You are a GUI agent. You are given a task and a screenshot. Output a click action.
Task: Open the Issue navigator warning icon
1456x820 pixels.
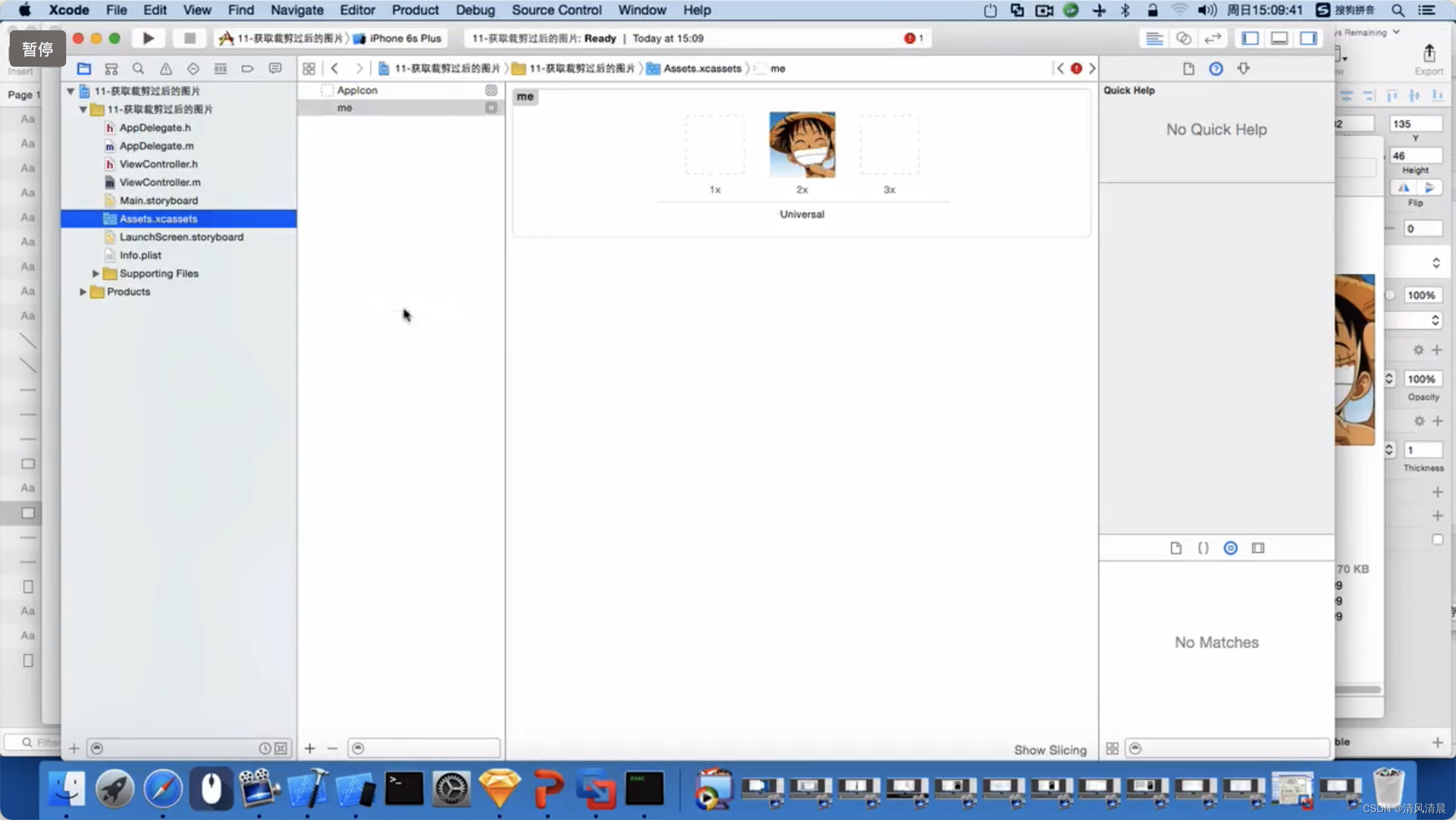(x=166, y=69)
